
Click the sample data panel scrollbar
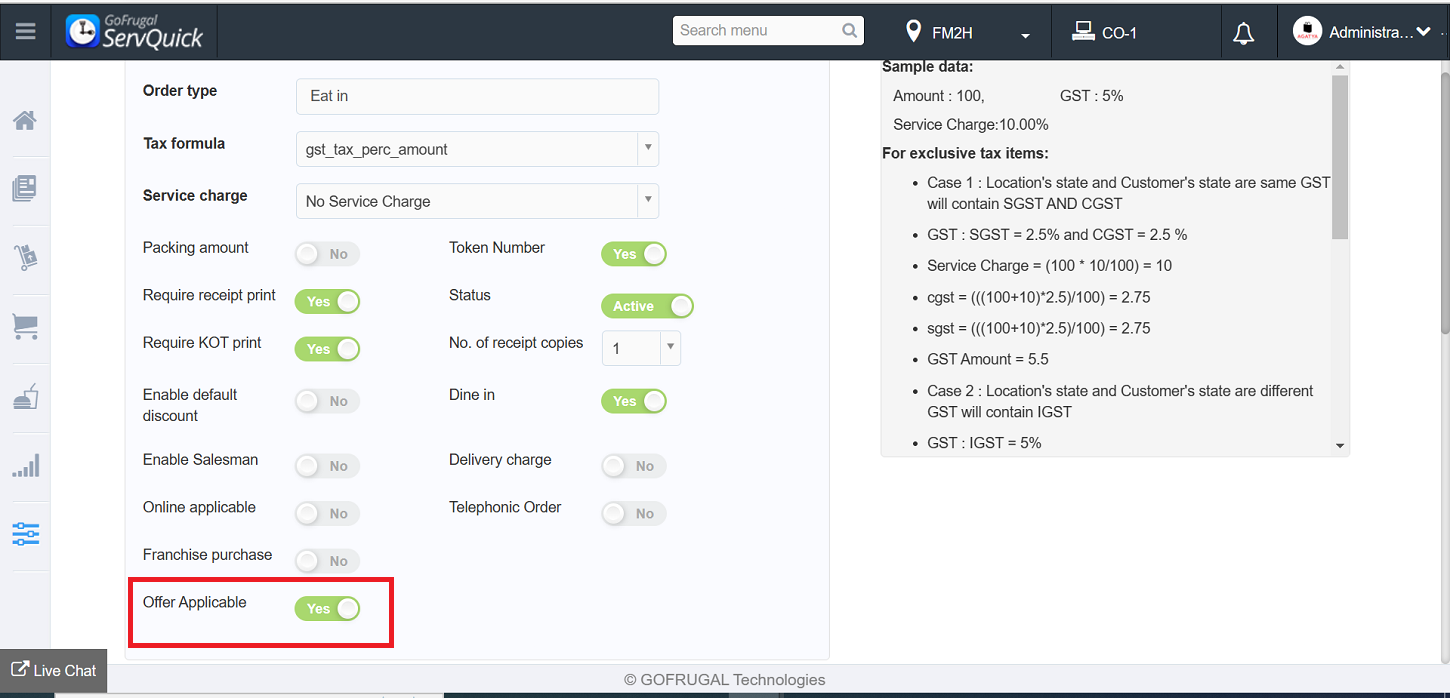click(1340, 160)
